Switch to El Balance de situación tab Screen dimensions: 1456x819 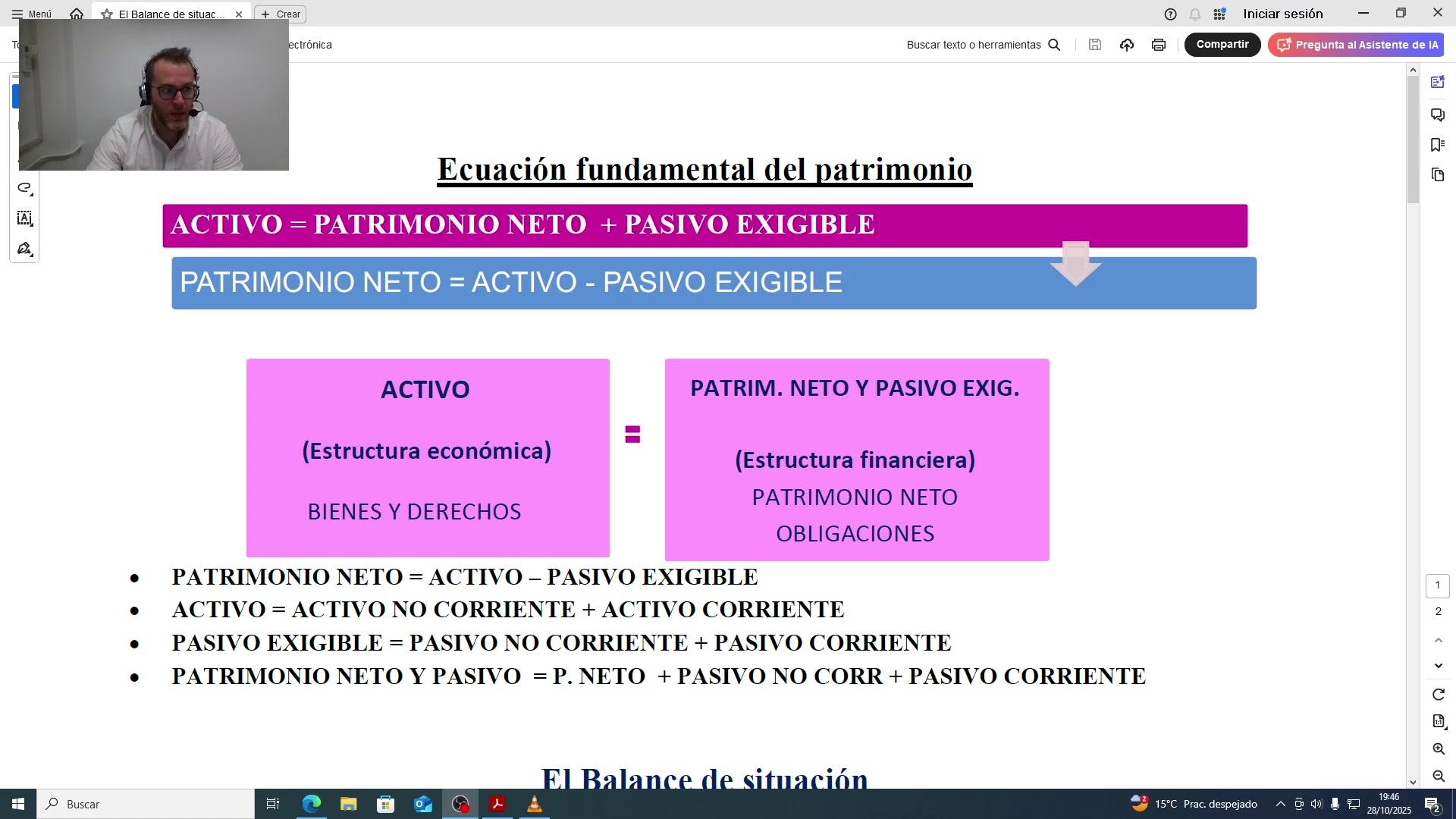click(x=171, y=14)
